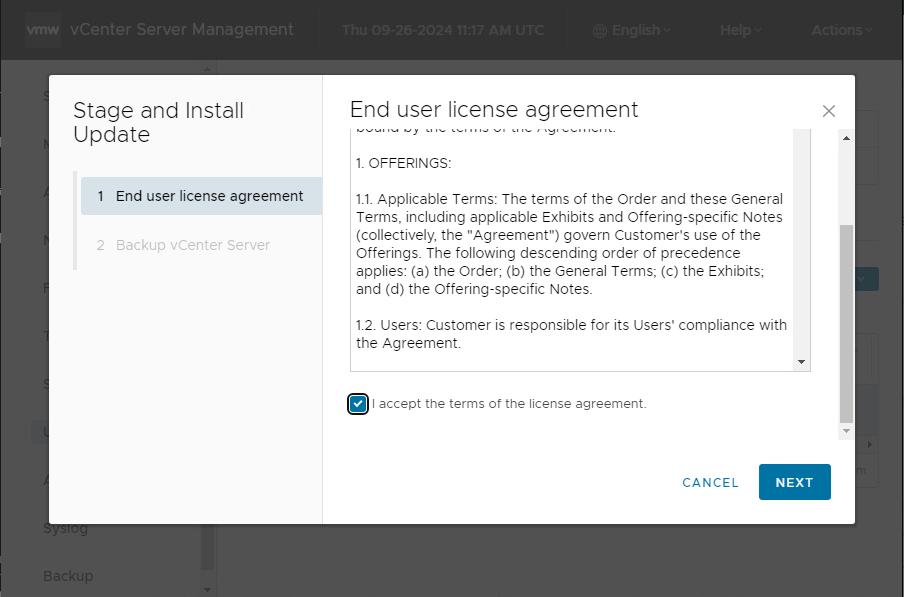Screen dimensions: 904x597
Task: Click the dialog outer scroll up arrow
Action: tap(846, 138)
